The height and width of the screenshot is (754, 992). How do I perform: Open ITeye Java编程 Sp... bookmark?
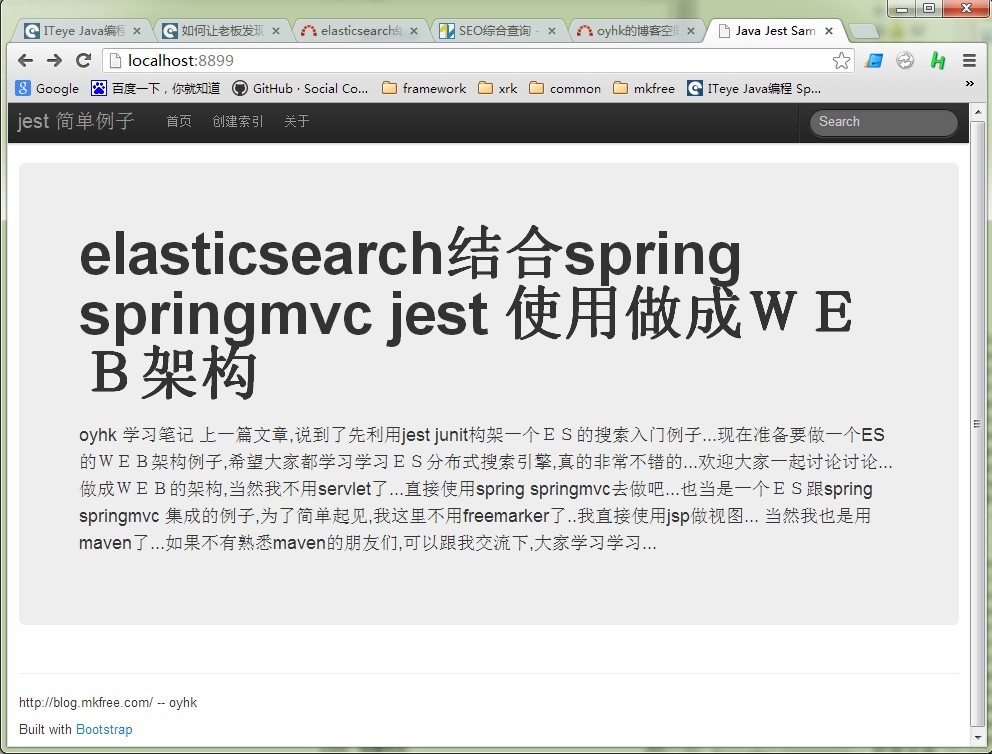(x=754, y=89)
